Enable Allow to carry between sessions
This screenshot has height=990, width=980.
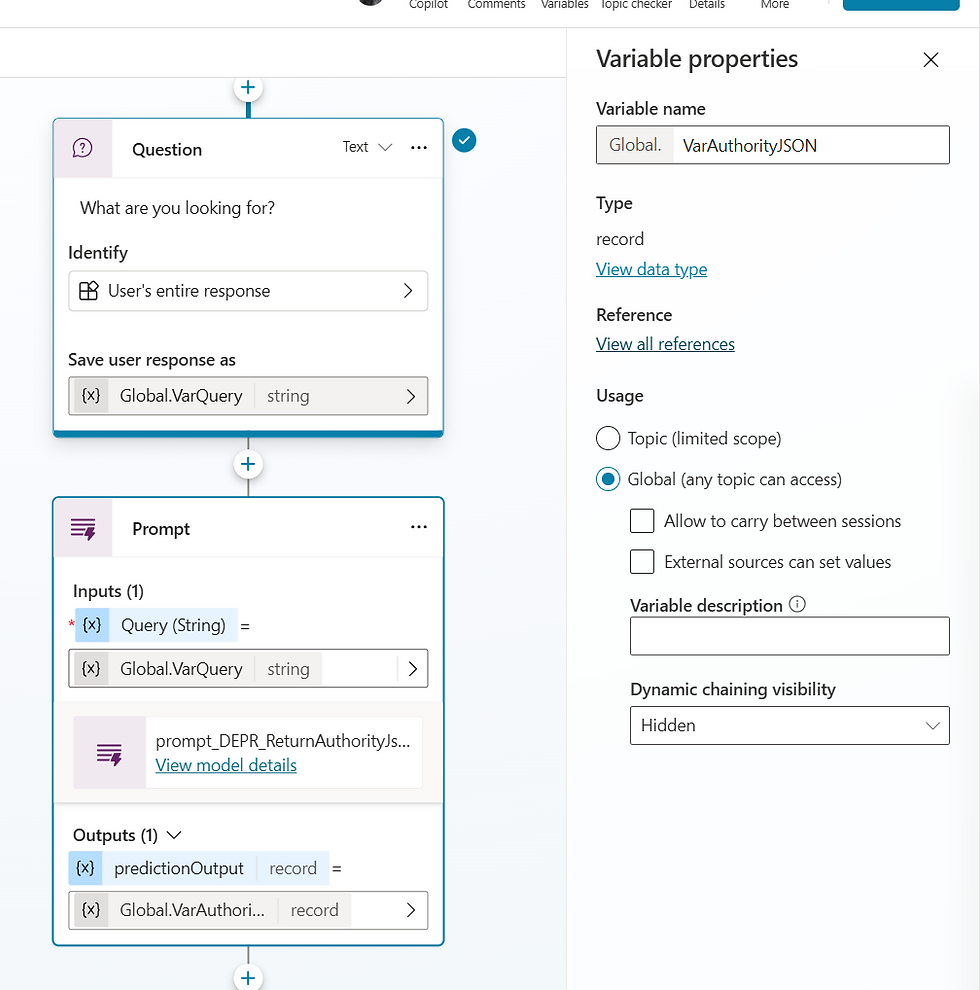(642, 521)
